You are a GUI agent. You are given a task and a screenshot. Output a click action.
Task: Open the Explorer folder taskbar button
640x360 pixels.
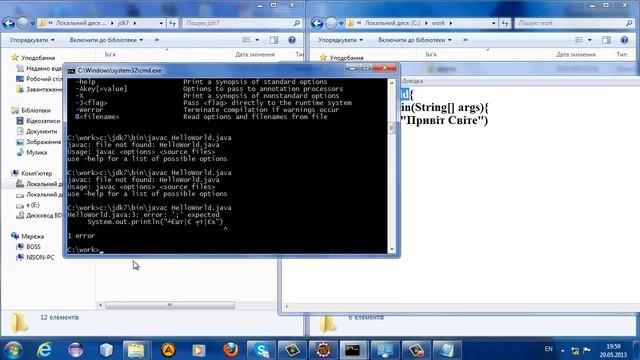coord(136,350)
